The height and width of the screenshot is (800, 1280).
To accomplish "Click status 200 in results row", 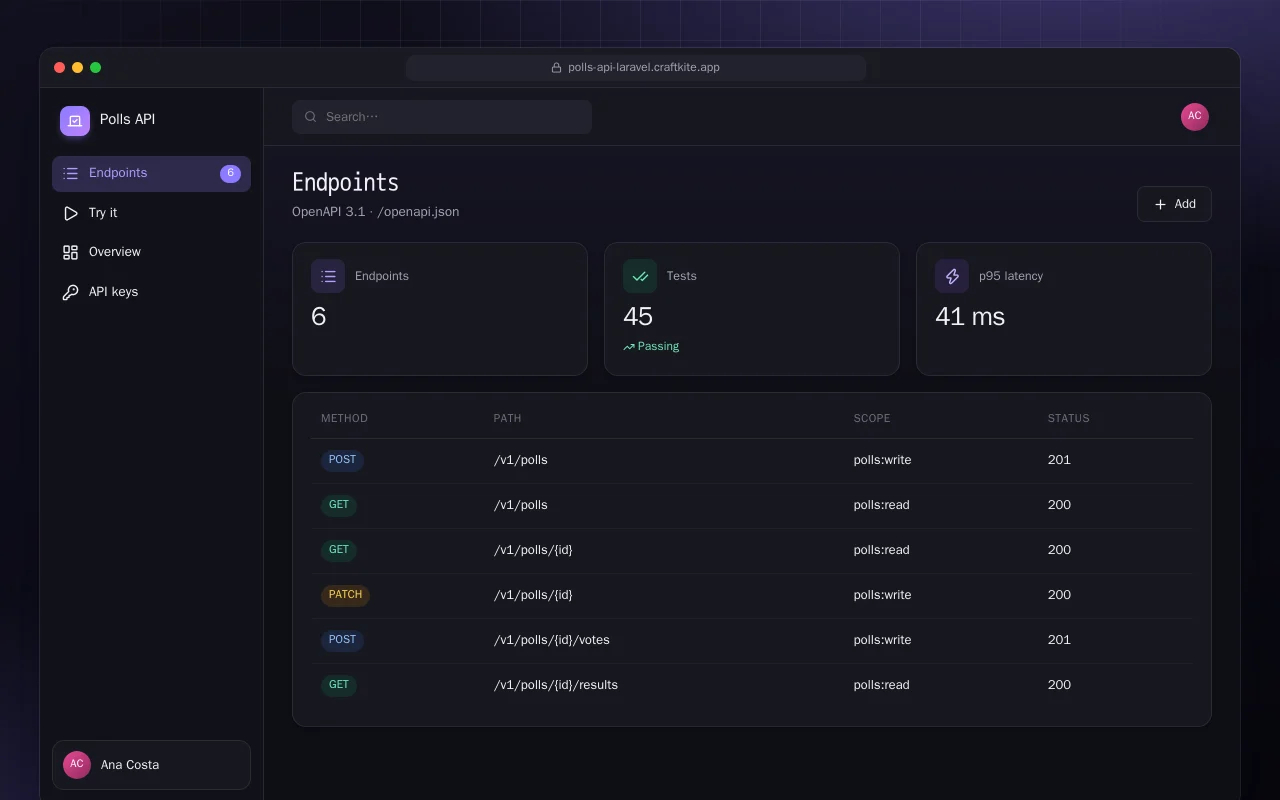I will pos(1059,685).
